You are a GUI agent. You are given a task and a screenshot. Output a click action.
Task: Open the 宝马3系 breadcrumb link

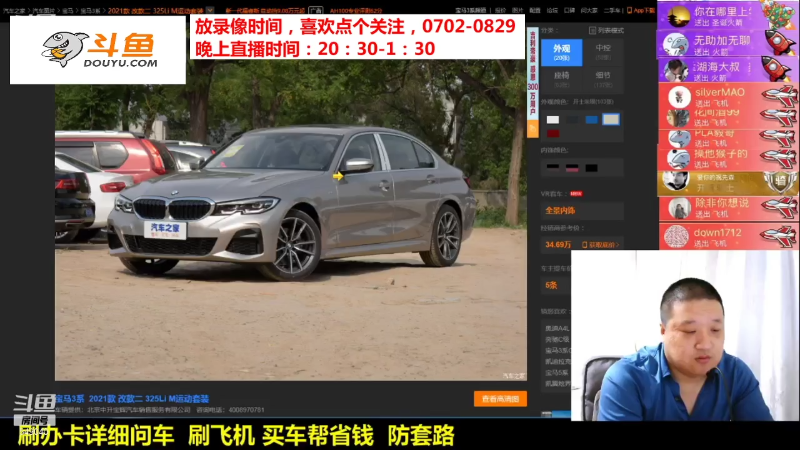pos(89,11)
